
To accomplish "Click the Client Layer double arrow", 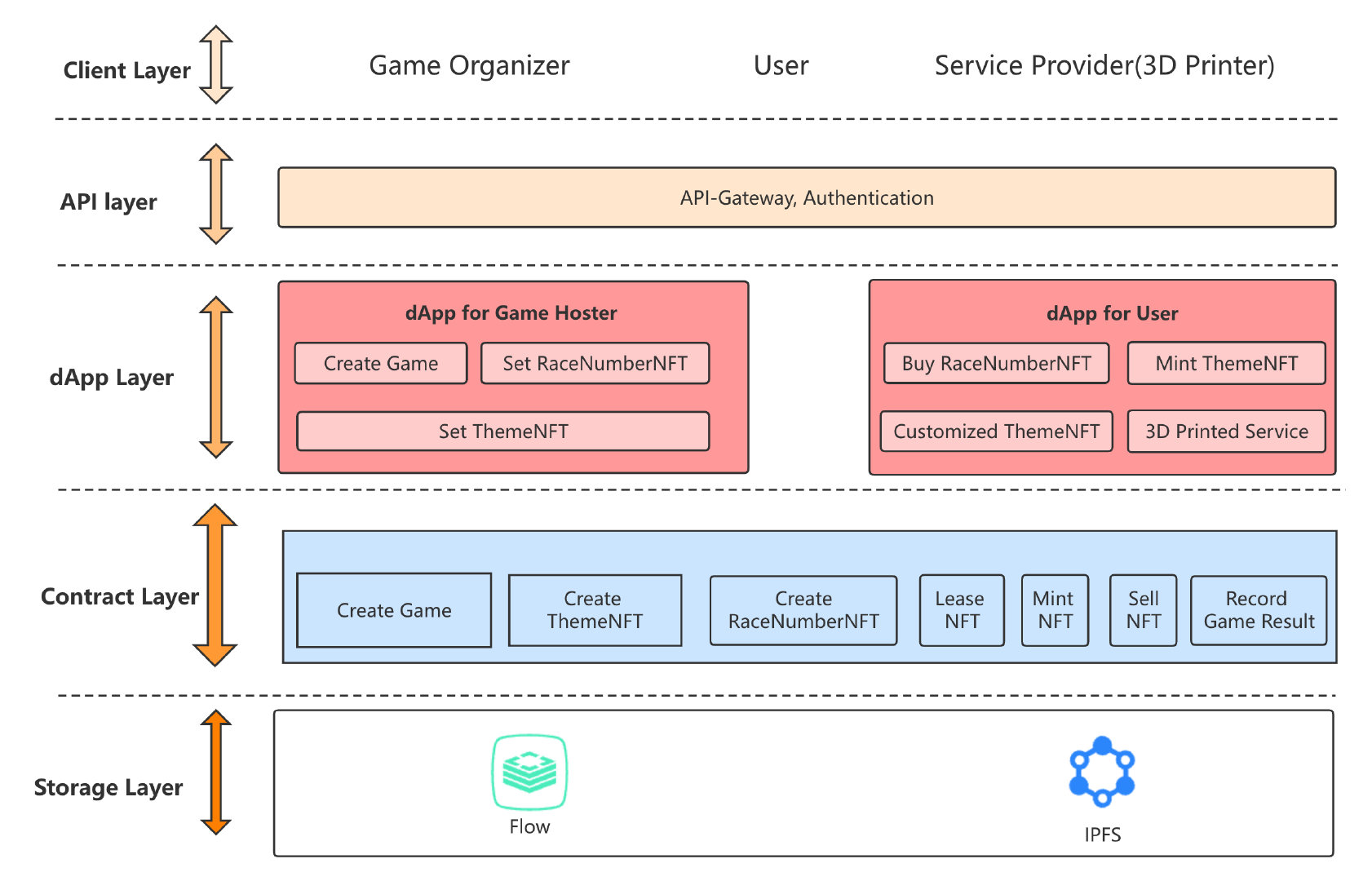I will pyautogui.click(x=216, y=64).
